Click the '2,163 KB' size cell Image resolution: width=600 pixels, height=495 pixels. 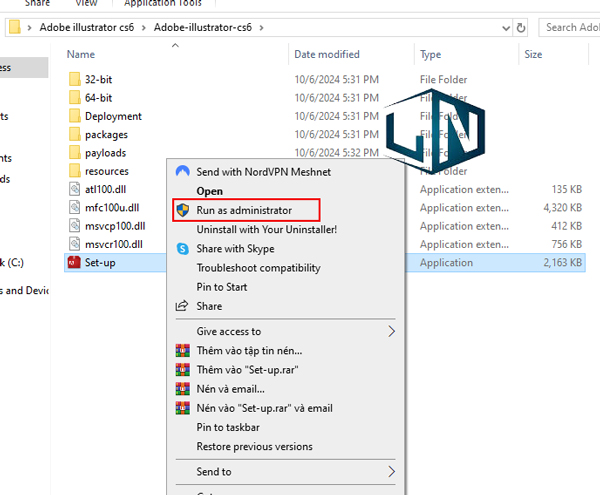pos(562,262)
